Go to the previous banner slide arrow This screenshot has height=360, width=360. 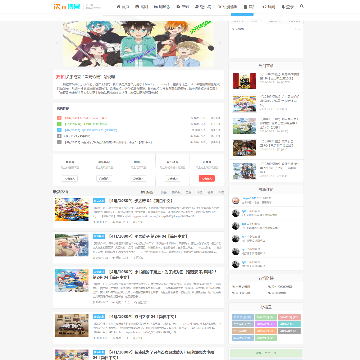click(56, 43)
